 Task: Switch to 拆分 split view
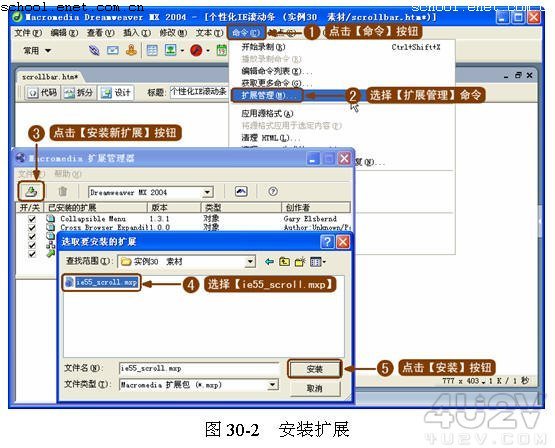click(79, 93)
